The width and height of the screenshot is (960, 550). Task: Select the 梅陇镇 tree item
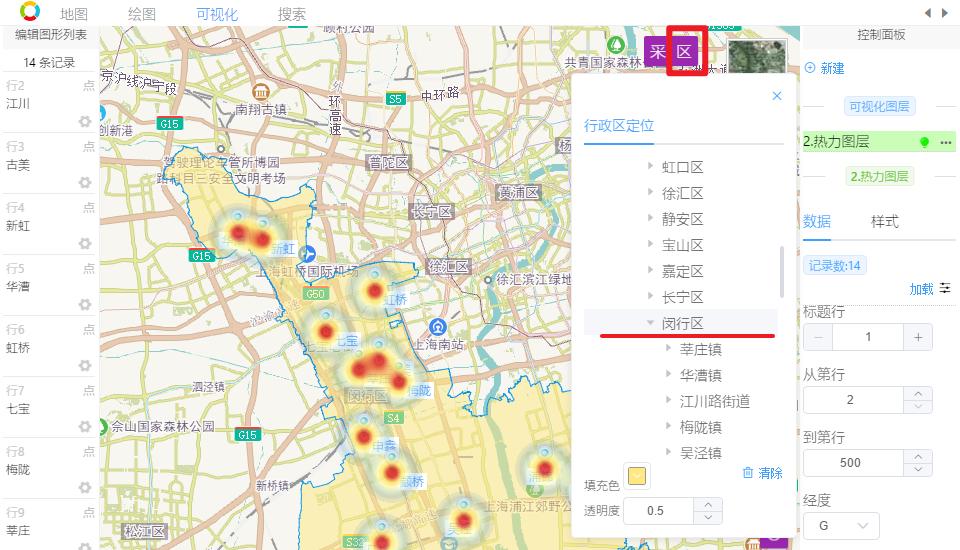click(700, 427)
